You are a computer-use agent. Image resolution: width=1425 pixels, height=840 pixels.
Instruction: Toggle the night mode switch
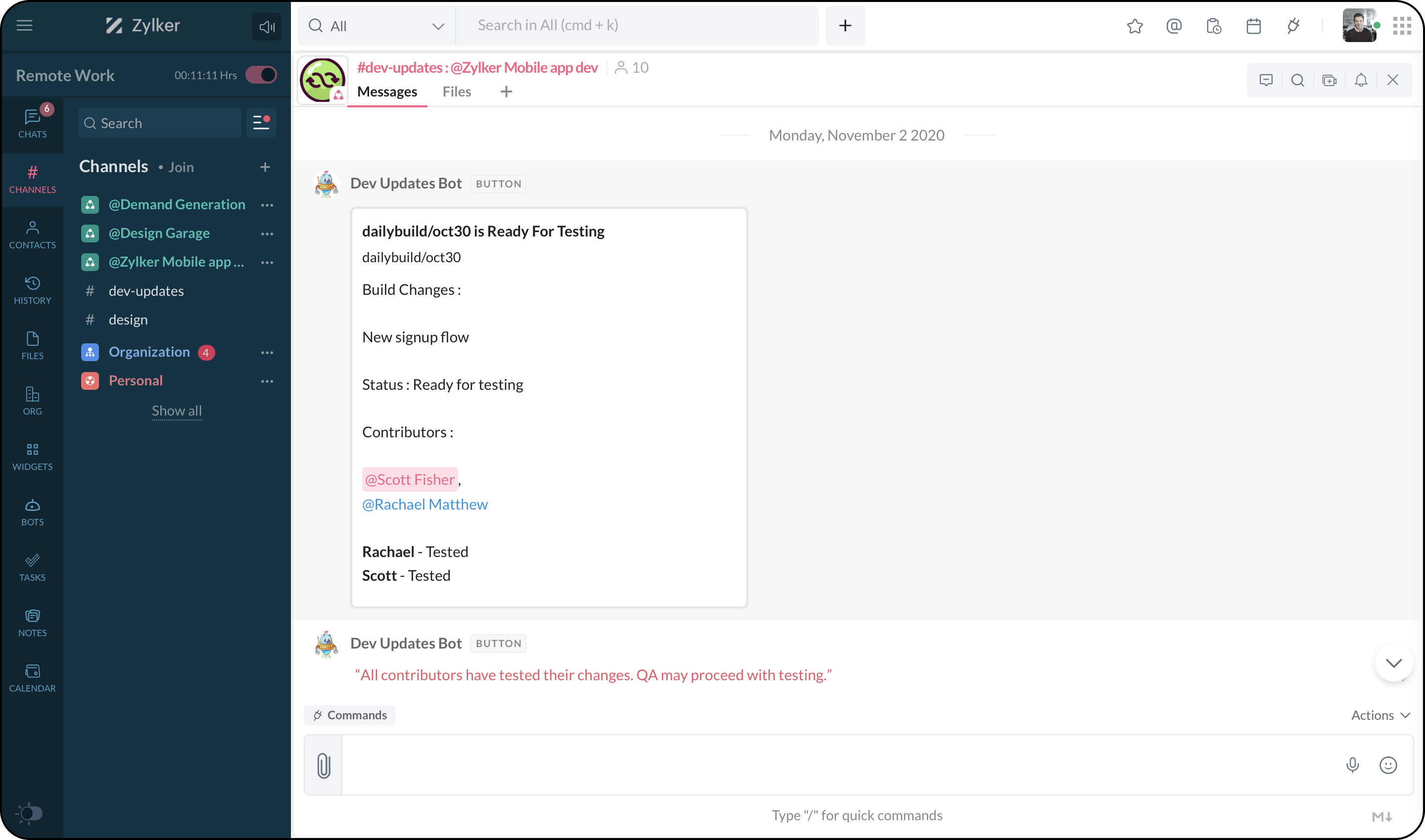point(29,813)
